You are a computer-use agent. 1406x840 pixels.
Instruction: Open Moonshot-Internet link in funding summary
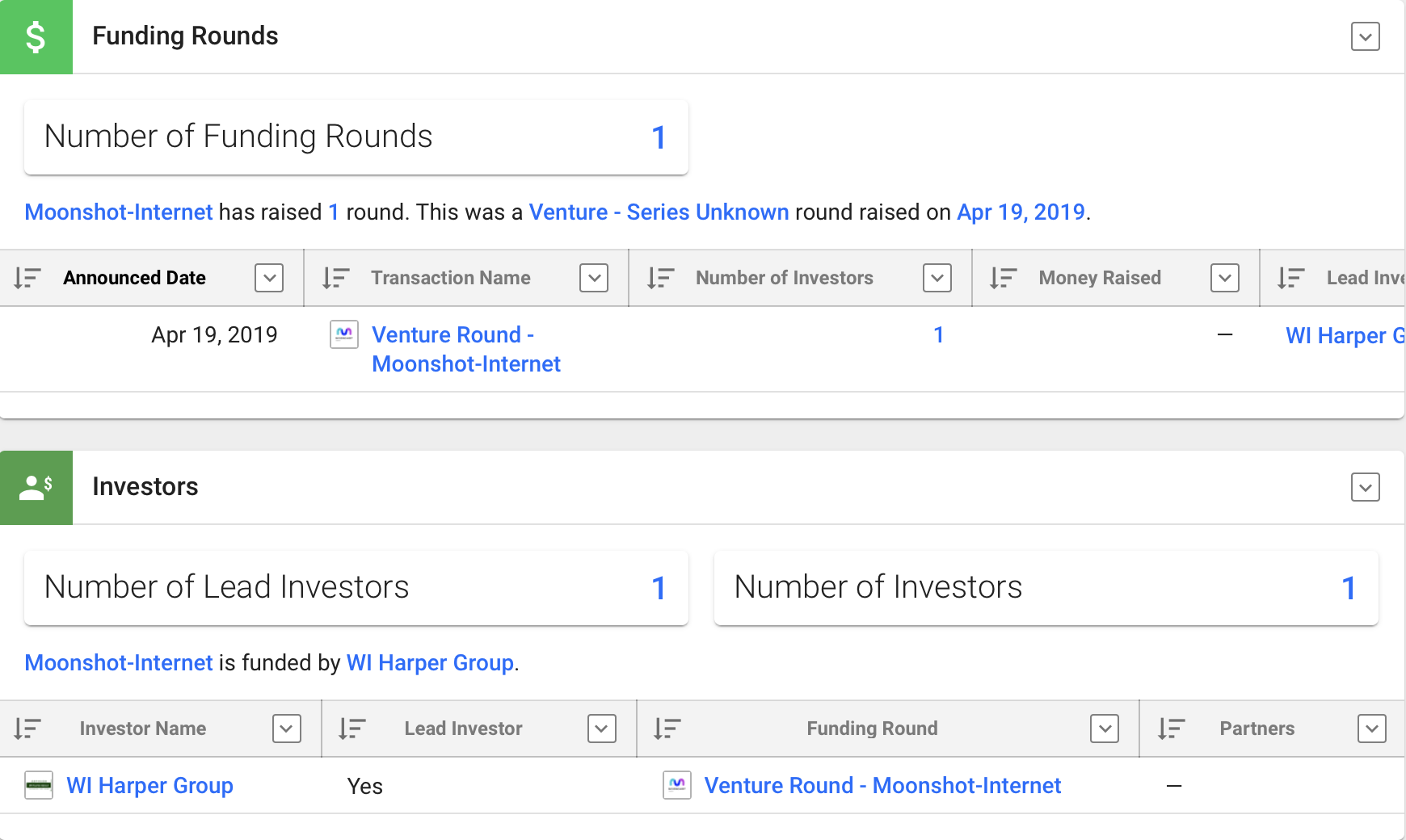click(119, 212)
